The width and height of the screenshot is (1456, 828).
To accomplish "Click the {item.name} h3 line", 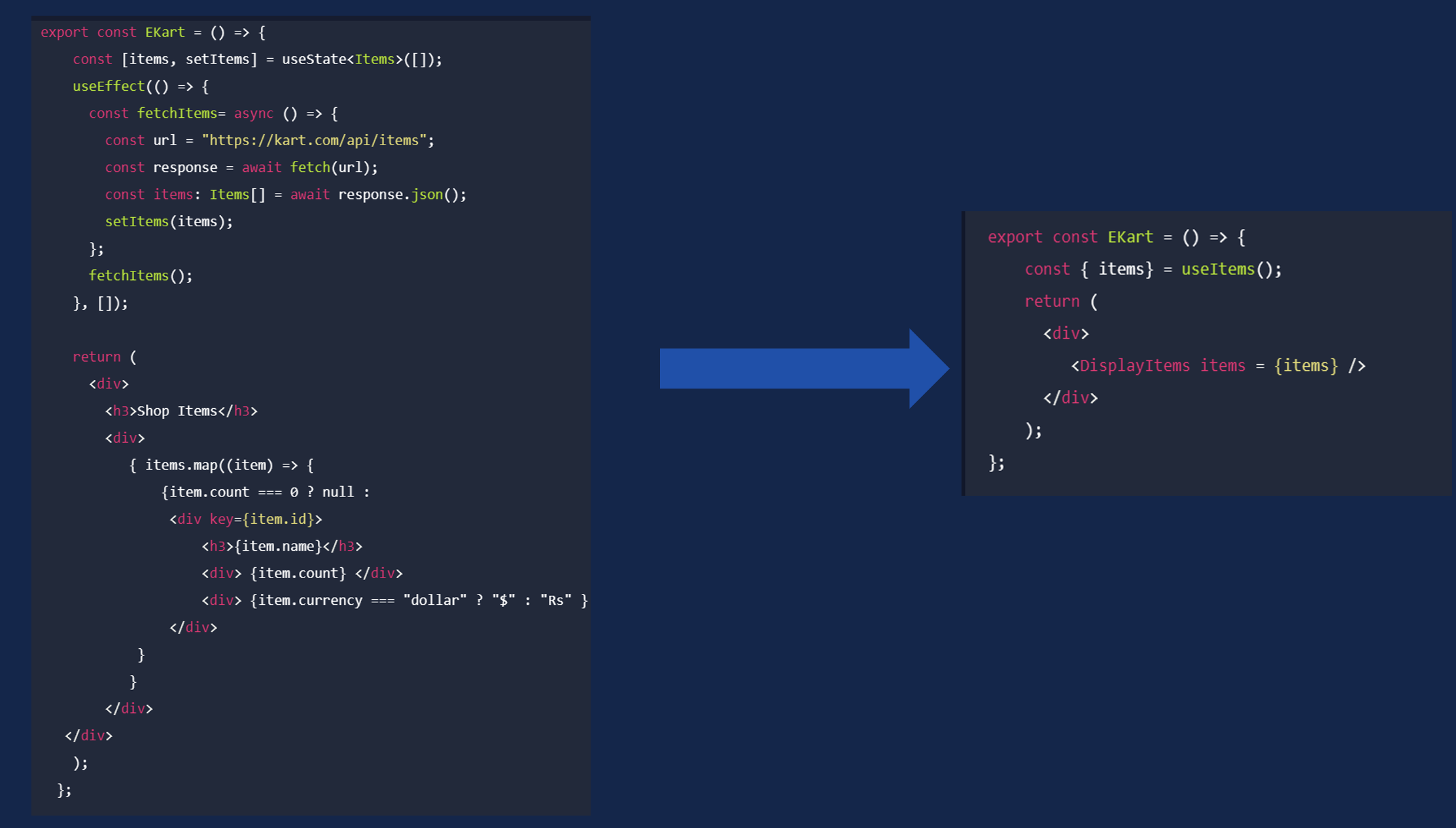I will (x=282, y=546).
